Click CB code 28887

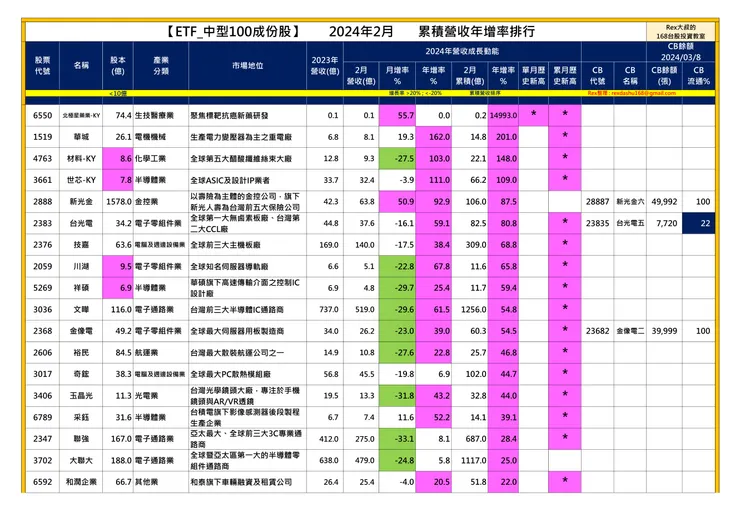pos(597,202)
